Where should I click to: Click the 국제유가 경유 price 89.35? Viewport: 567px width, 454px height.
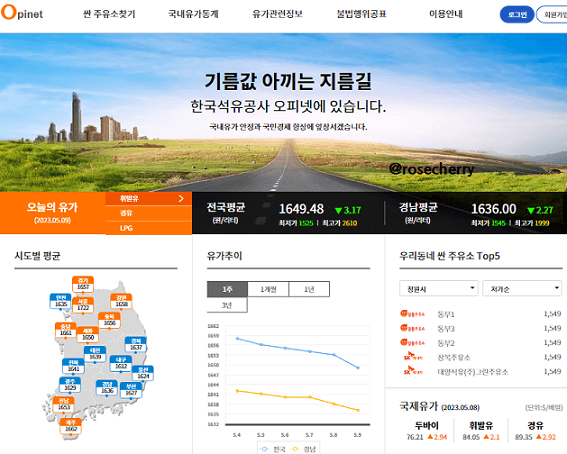click(523, 437)
